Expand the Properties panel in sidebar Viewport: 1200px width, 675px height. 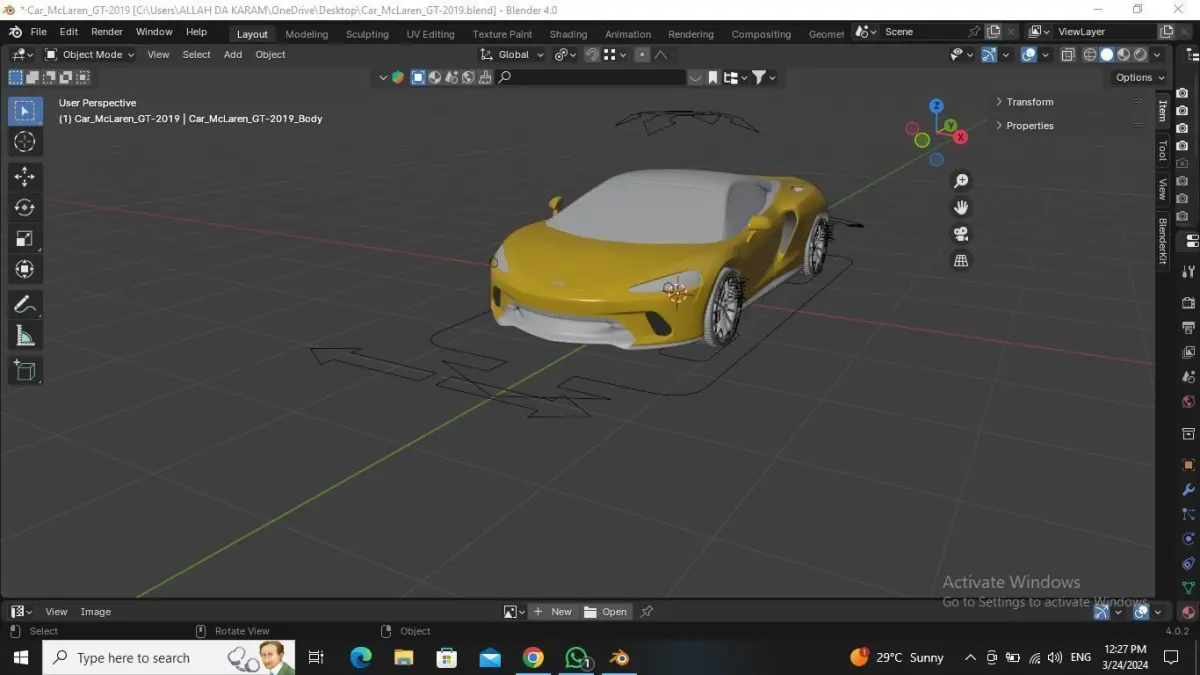pos(1030,126)
